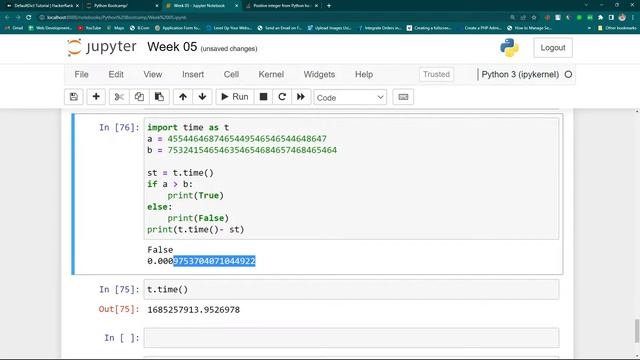This screenshot has width=640, height=360.
Task: Move selected cell down arrow
Action: coord(202,97)
